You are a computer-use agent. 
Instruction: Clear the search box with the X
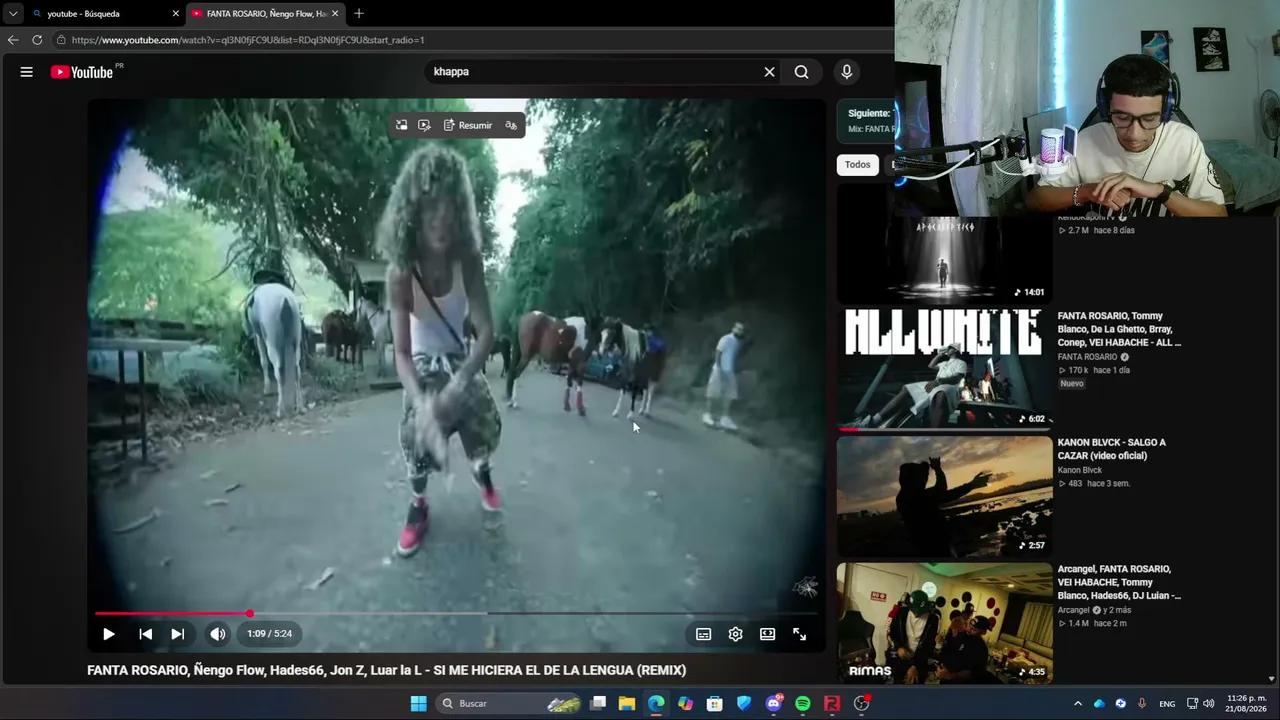coord(769,72)
